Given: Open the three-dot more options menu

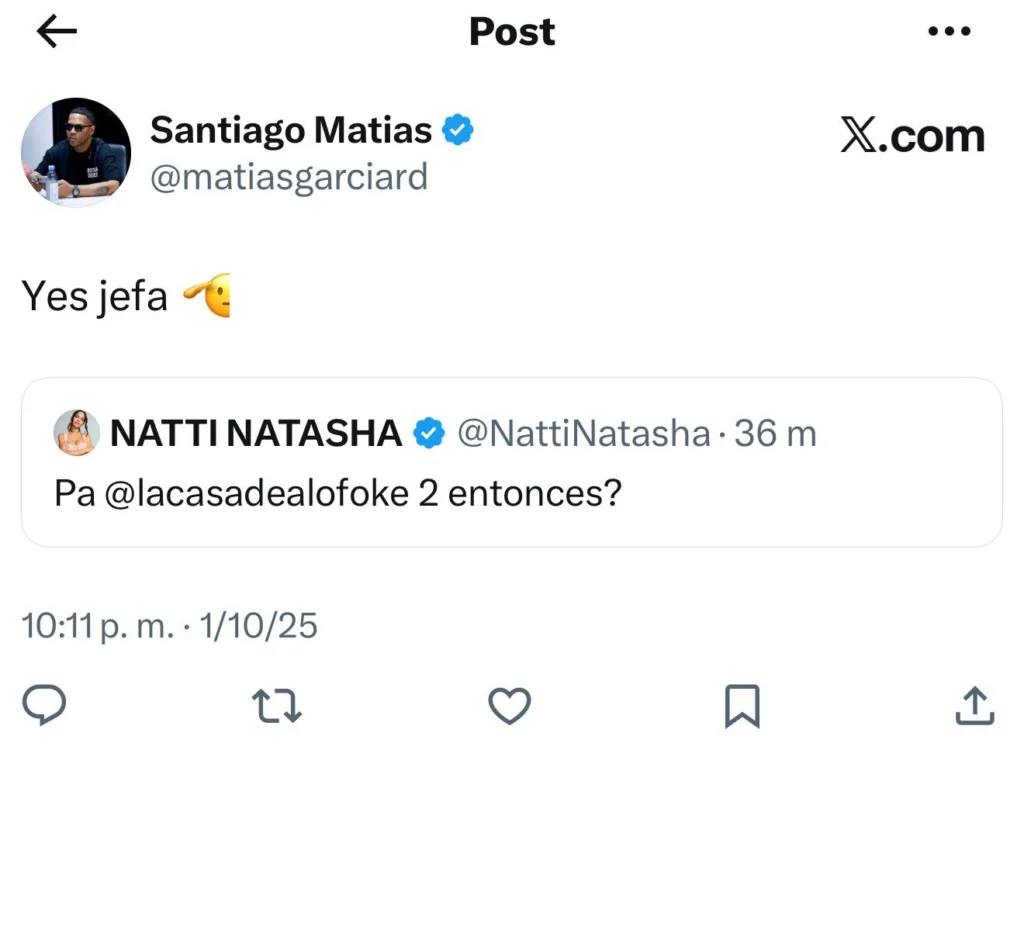Looking at the screenshot, I should (x=949, y=32).
